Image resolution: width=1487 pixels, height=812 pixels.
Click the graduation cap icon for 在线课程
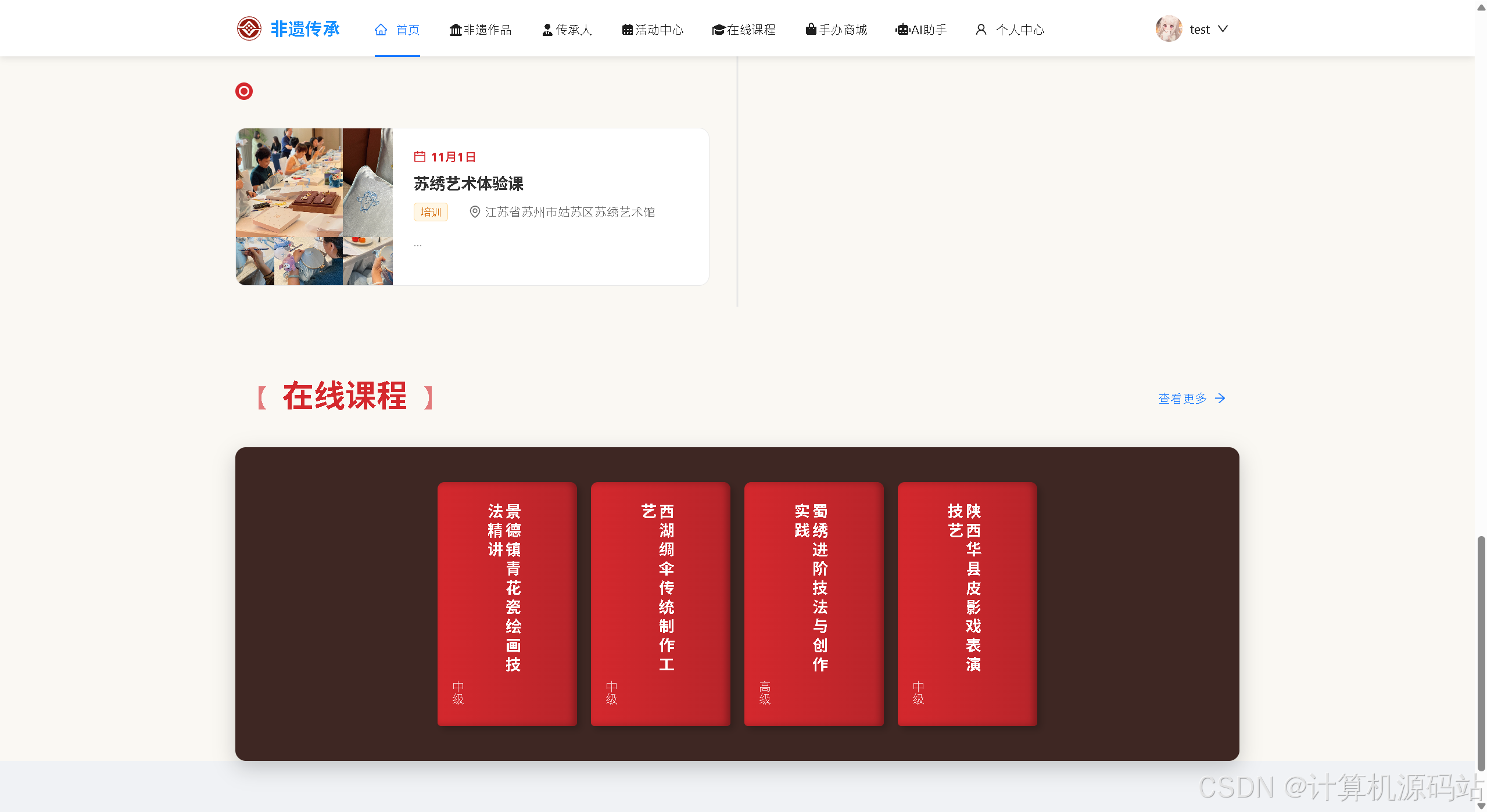(718, 30)
